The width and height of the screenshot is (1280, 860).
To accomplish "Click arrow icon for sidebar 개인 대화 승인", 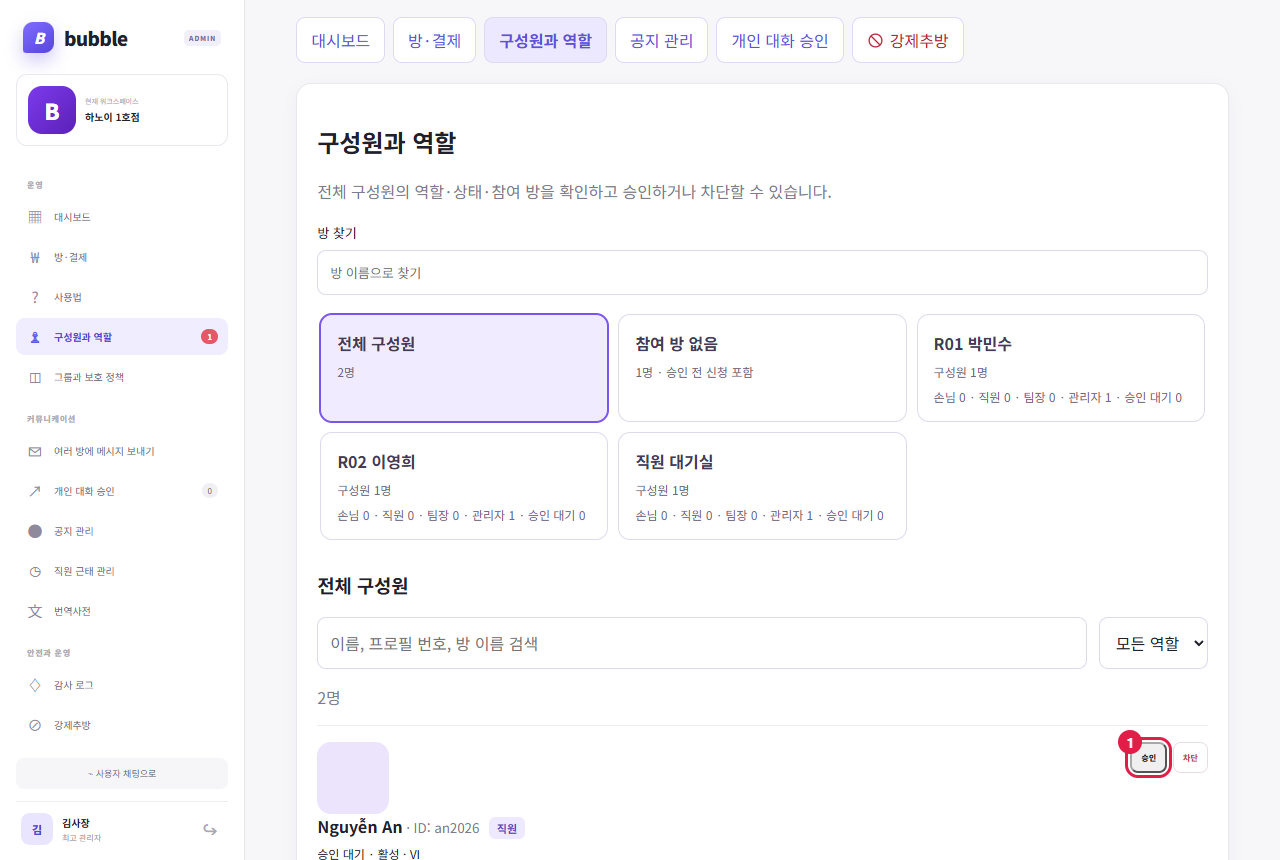I will (x=35, y=491).
